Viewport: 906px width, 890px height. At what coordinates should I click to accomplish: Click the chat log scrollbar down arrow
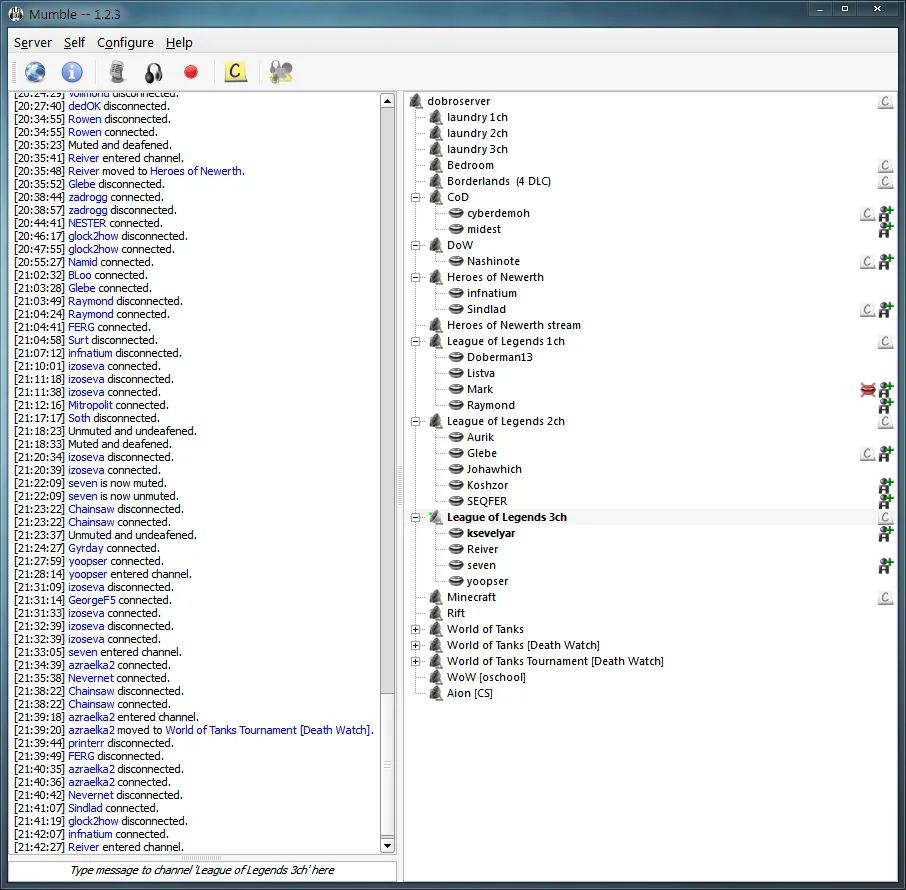point(388,846)
